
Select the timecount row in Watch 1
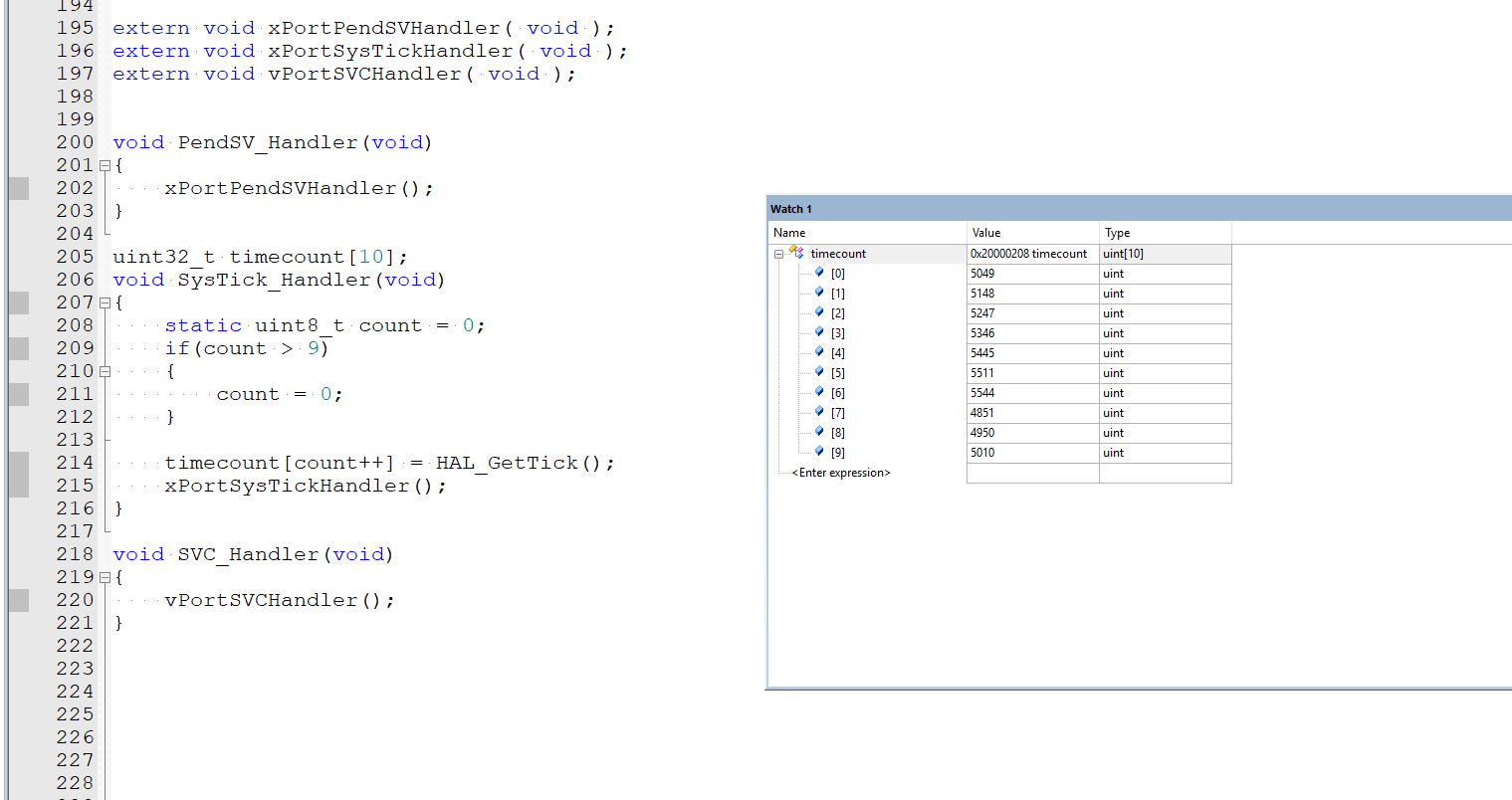999,254
